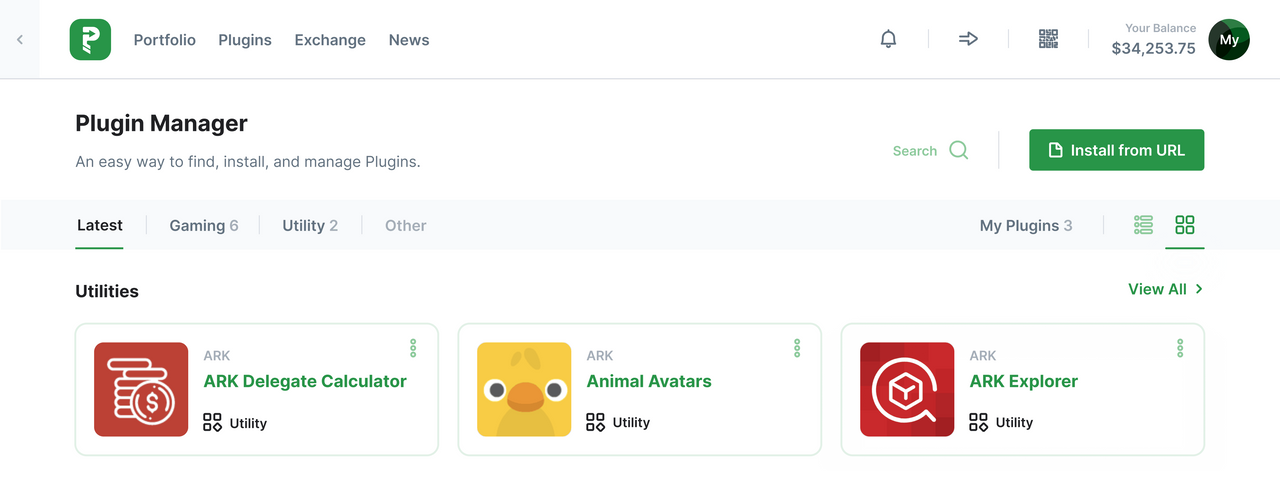This screenshot has width=1280, height=498.
Task: Open the notifications bell icon
Action: point(888,39)
